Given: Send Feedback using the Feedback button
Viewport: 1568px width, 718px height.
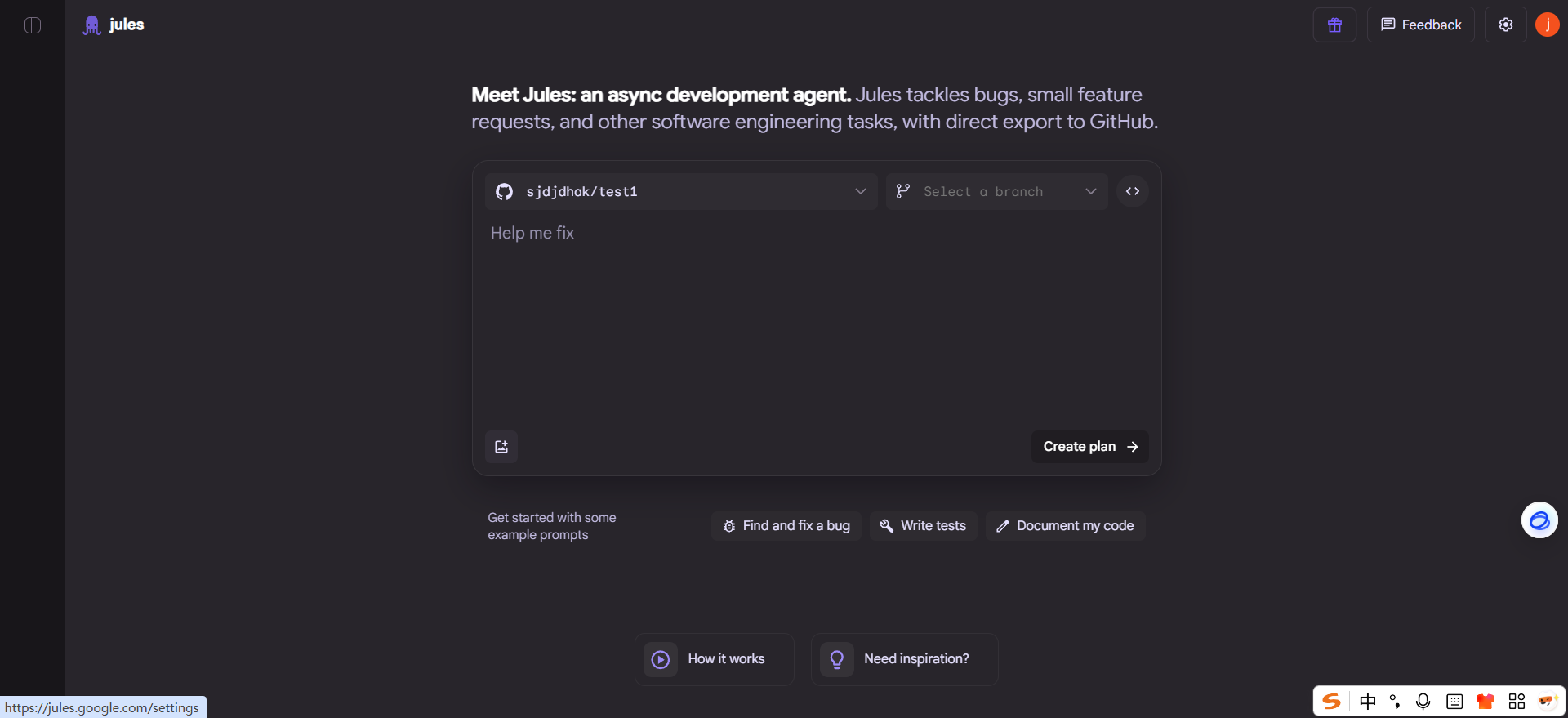Looking at the screenshot, I should (x=1421, y=25).
